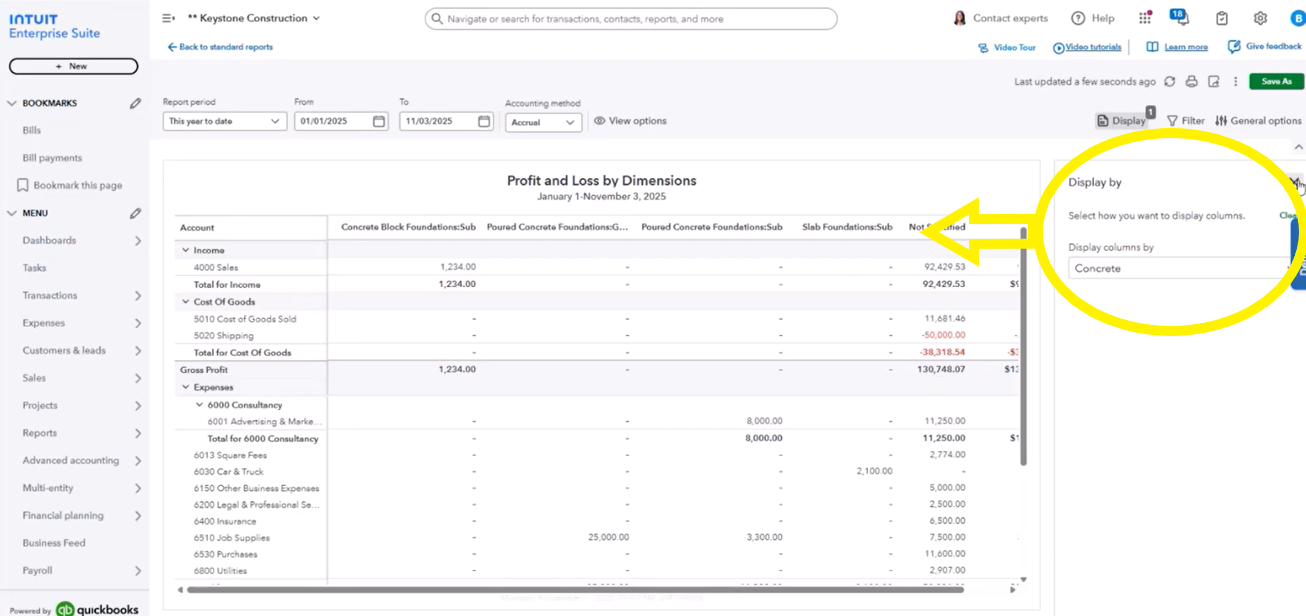Open the Report period dropdown
This screenshot has height=616, width=1306.
(225, 121)
